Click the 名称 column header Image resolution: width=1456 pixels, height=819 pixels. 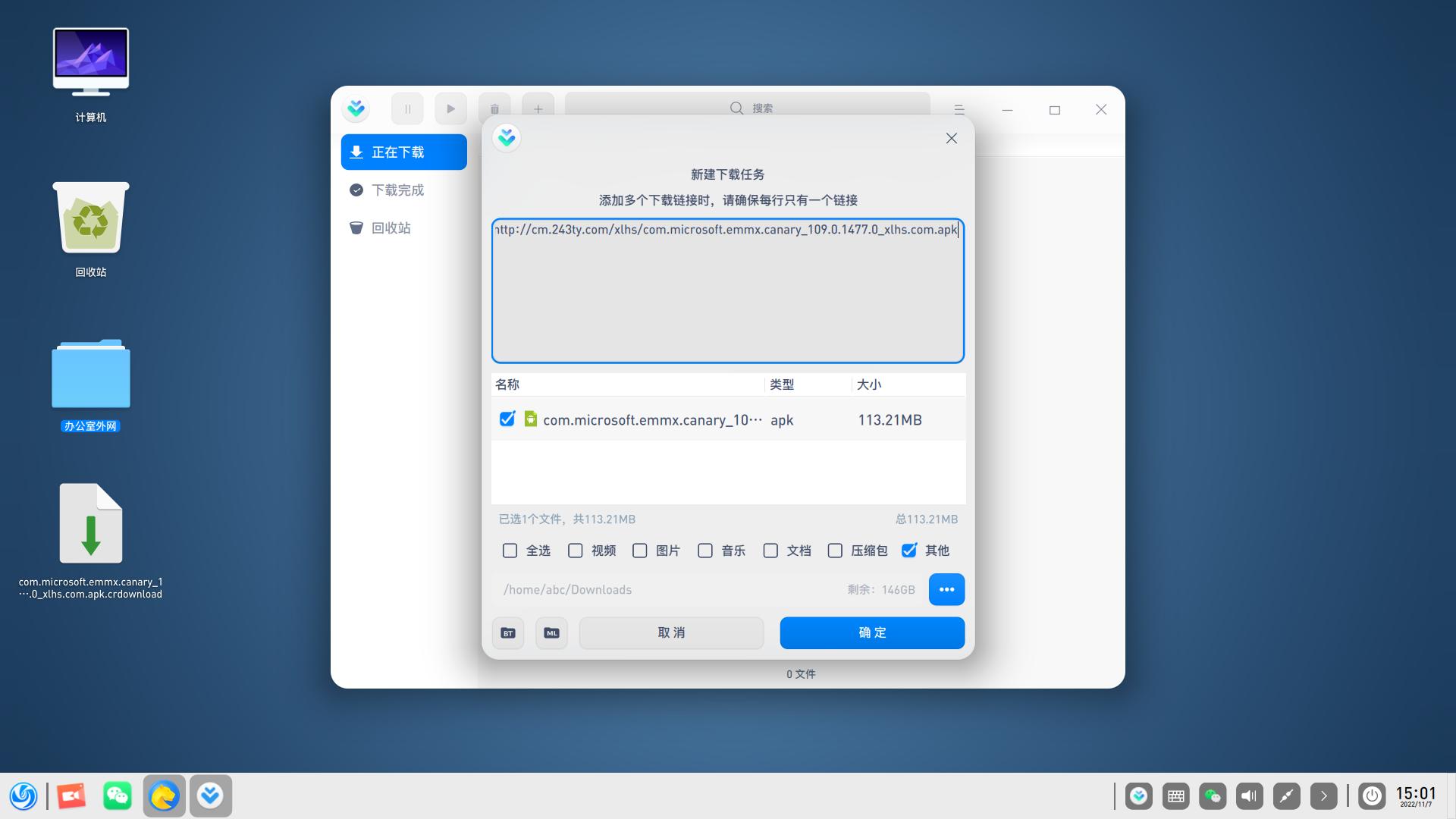click(507, 384)
